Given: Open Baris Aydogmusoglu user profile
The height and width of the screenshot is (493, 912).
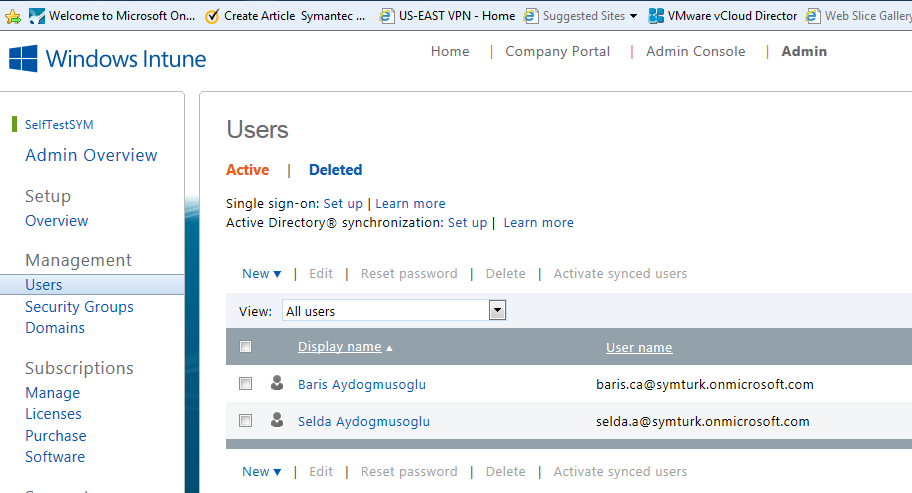Looking at the screenshot, I should (x=362, y=384).
